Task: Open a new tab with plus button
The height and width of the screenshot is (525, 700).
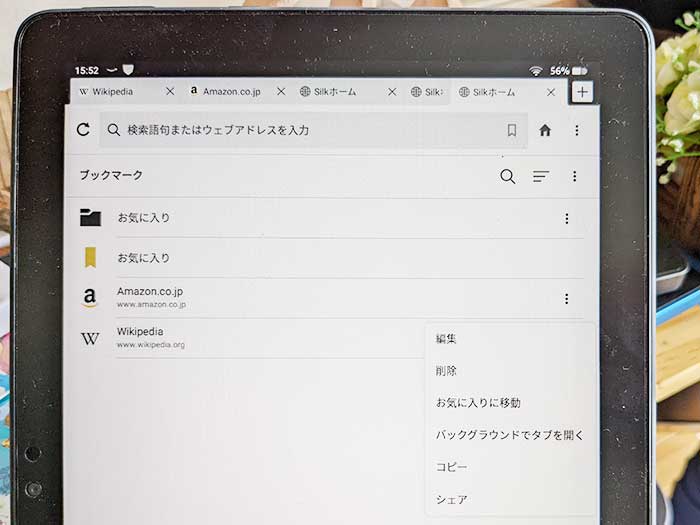Action: pyautogui.click(x=582, y=92)
